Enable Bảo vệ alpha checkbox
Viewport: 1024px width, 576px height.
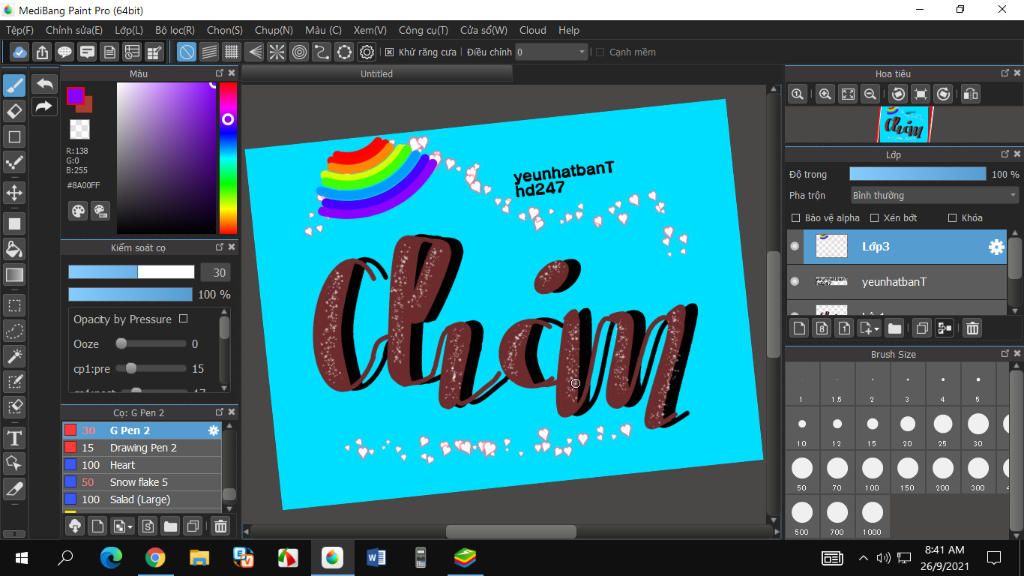(x=795, y=218)
